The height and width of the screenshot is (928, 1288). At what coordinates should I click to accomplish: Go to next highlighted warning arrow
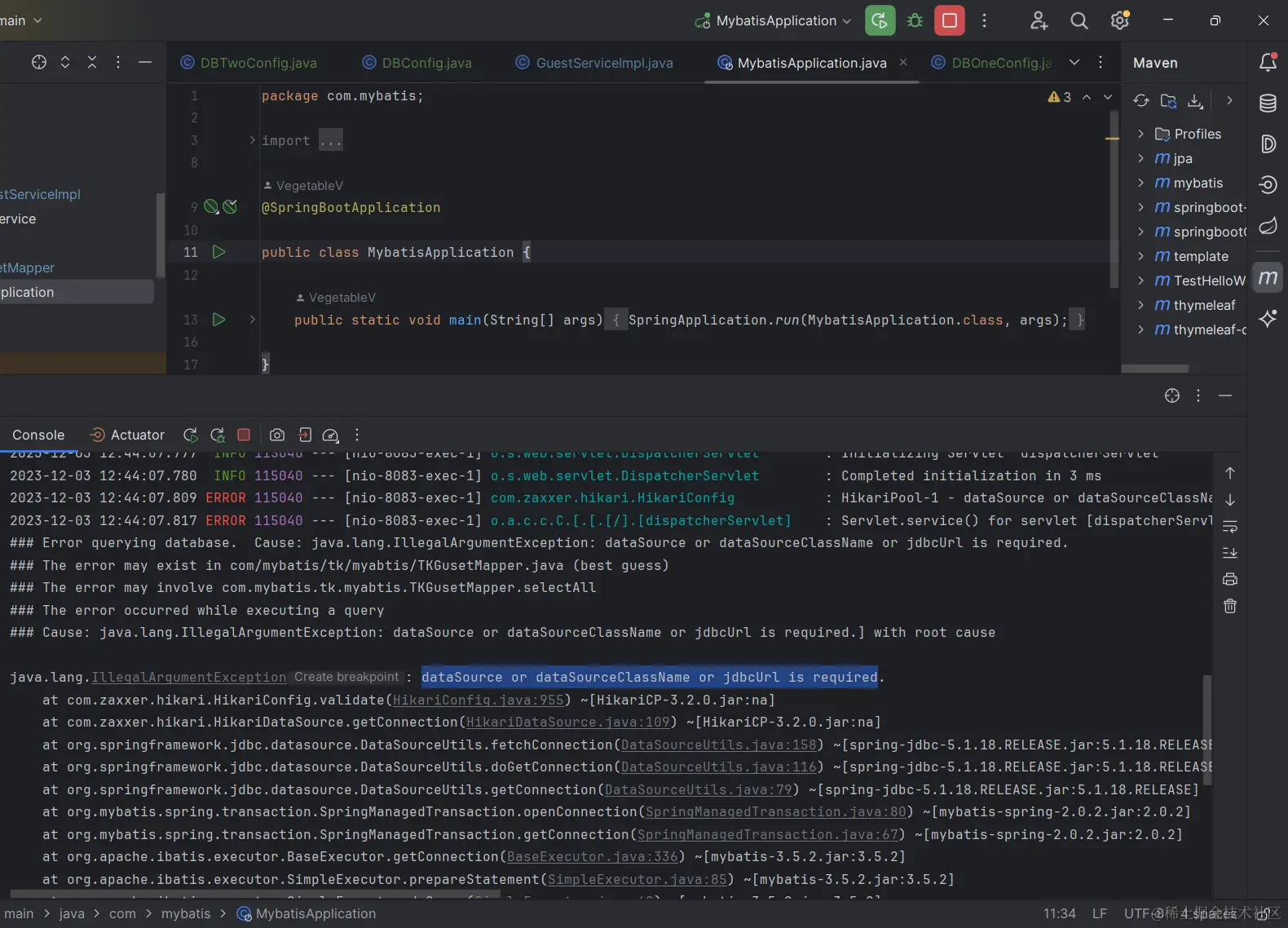tap(1107, 97)
